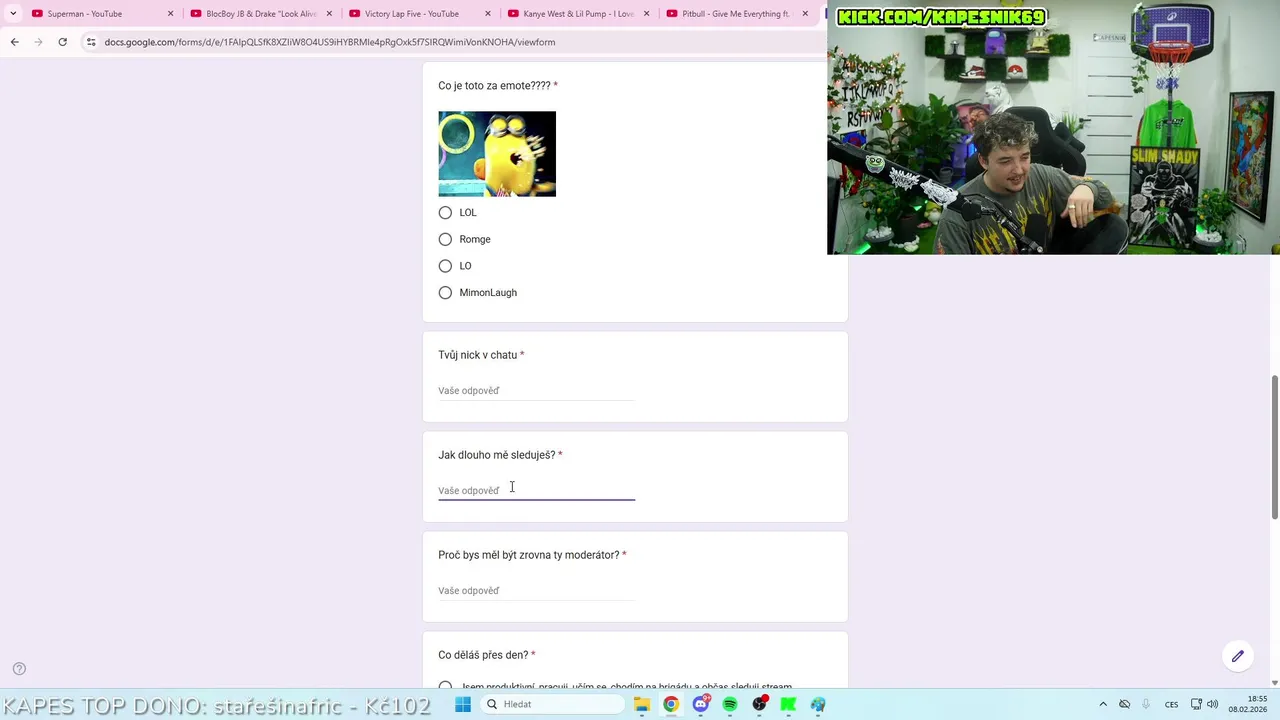
Task: Open OBS Studio from the taskbar
Action: tap(760, 704)
